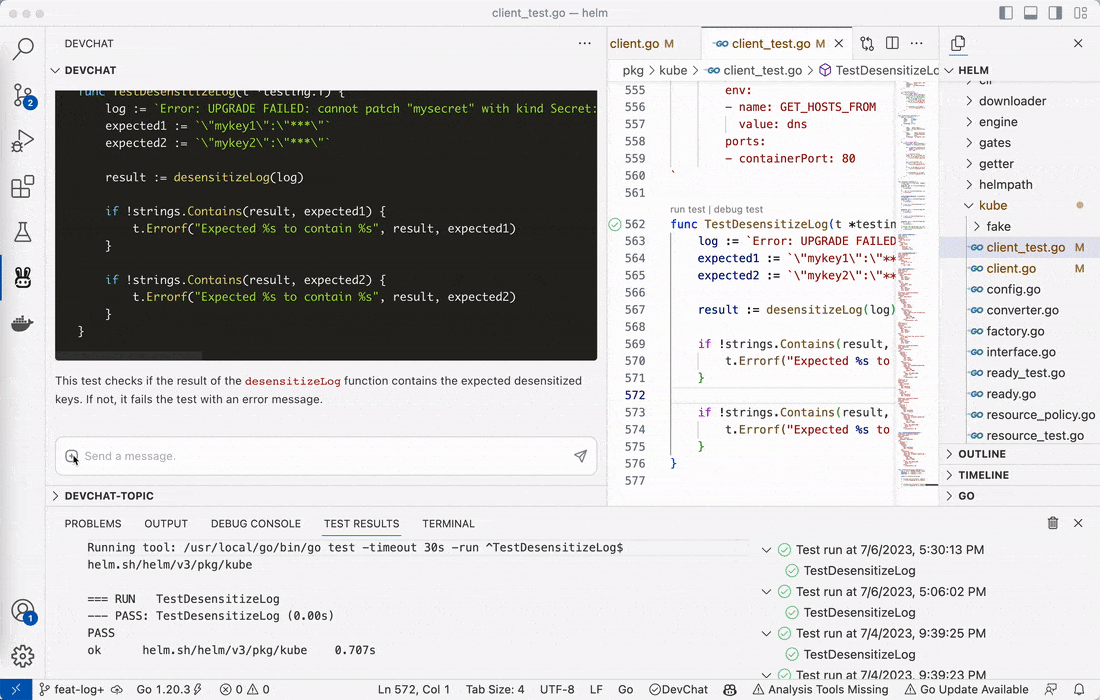1100x700 pixels.
Task: Open Source Control with 2 pending changes
Action: pyautogui.click(x=23, y=95)
